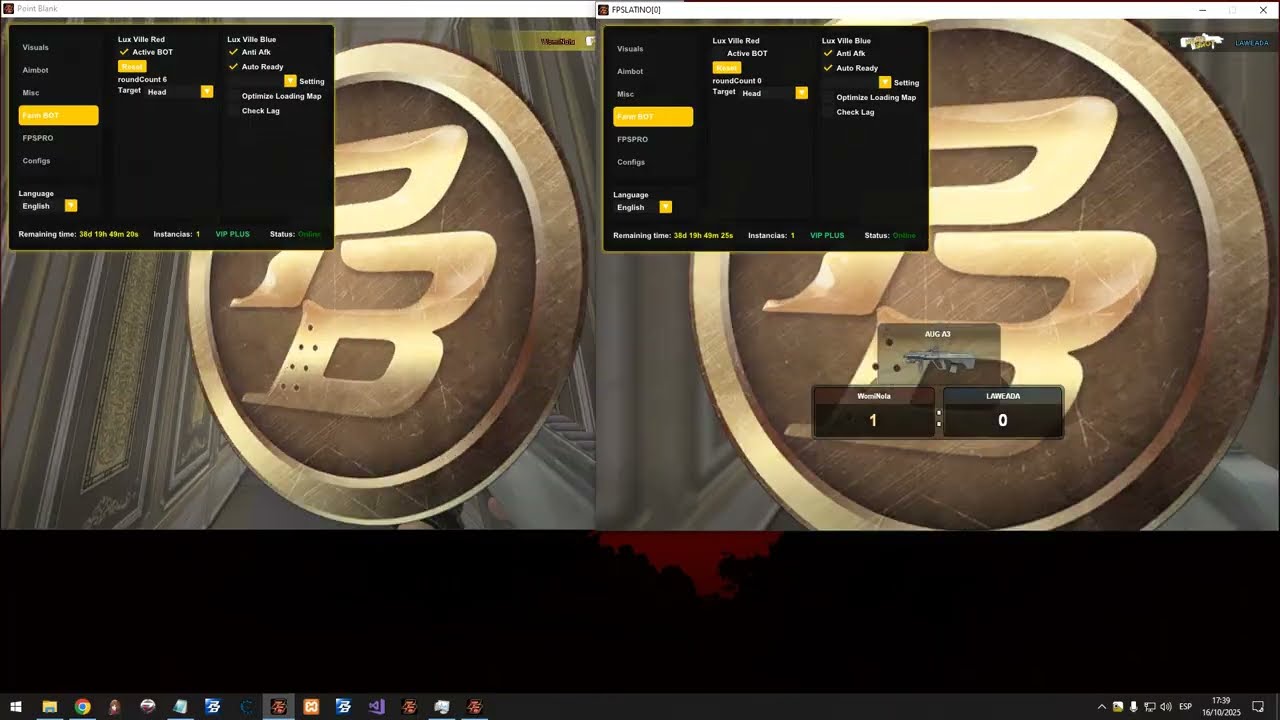
Task: Click the LAWEADA score panel
Action: click(x=1003, y=412)
